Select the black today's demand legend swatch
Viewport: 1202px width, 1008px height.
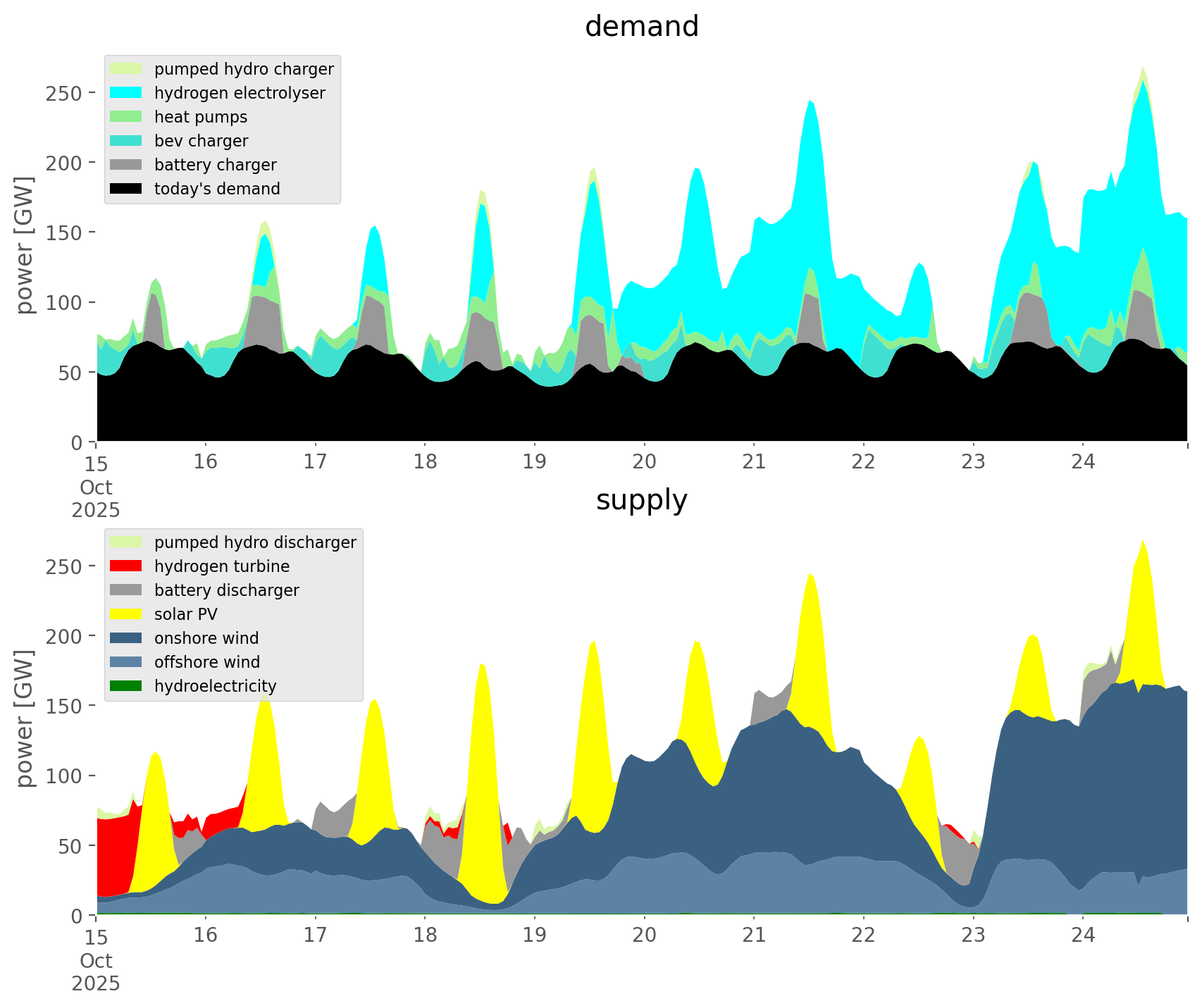126,189
